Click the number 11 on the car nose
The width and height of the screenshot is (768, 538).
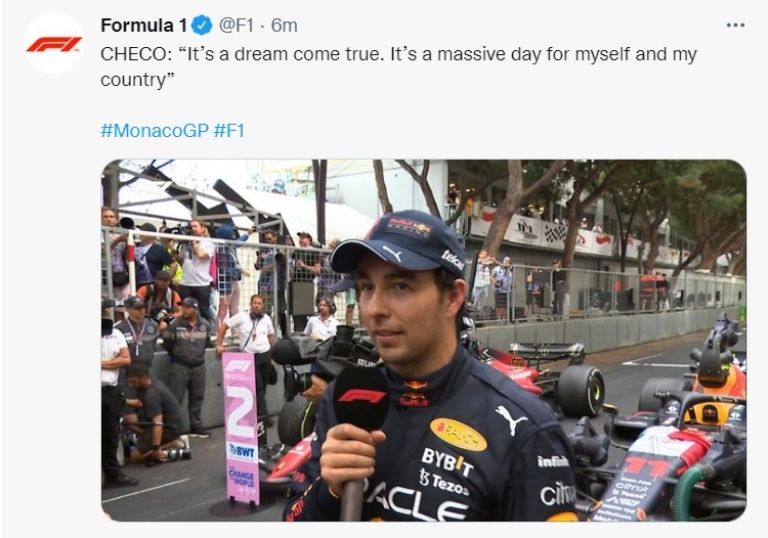[647, 467]
